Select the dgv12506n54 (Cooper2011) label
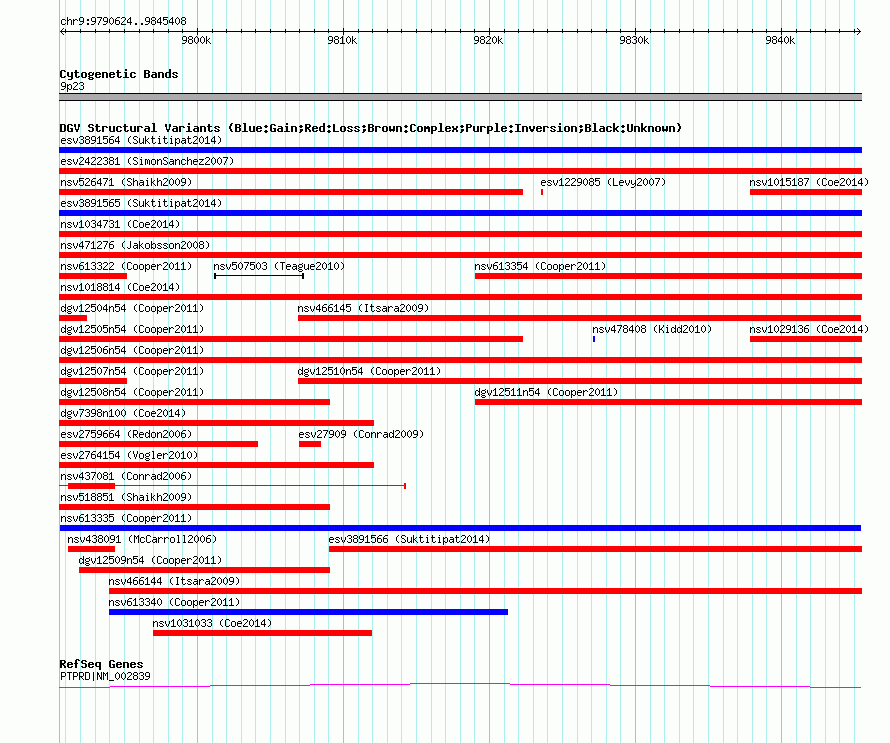 point(132,350)
